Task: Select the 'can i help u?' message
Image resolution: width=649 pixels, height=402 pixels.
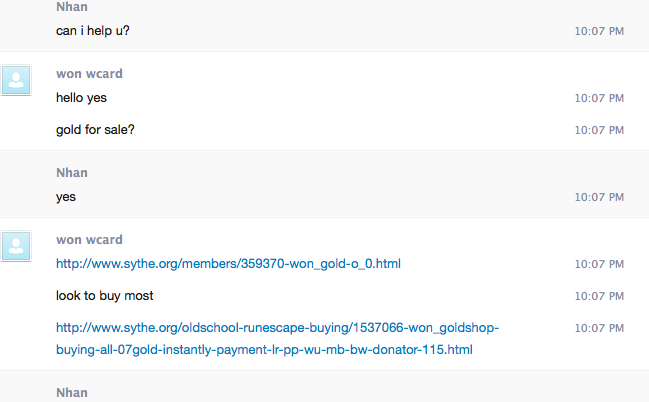Action: (x=92, y=31)
